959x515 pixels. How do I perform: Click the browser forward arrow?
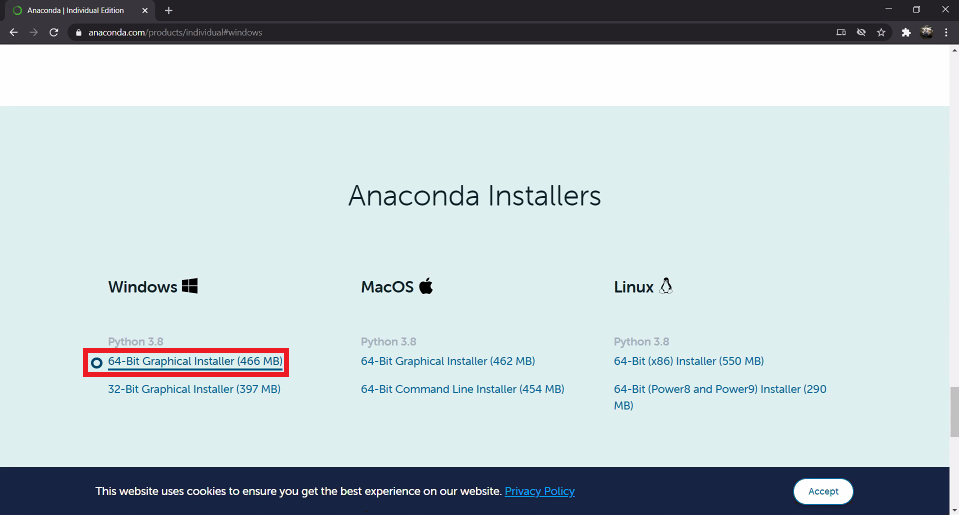[34, 32]
